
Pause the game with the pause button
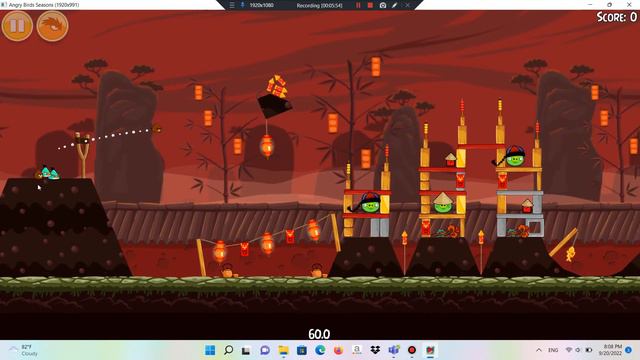click(17, 26)
